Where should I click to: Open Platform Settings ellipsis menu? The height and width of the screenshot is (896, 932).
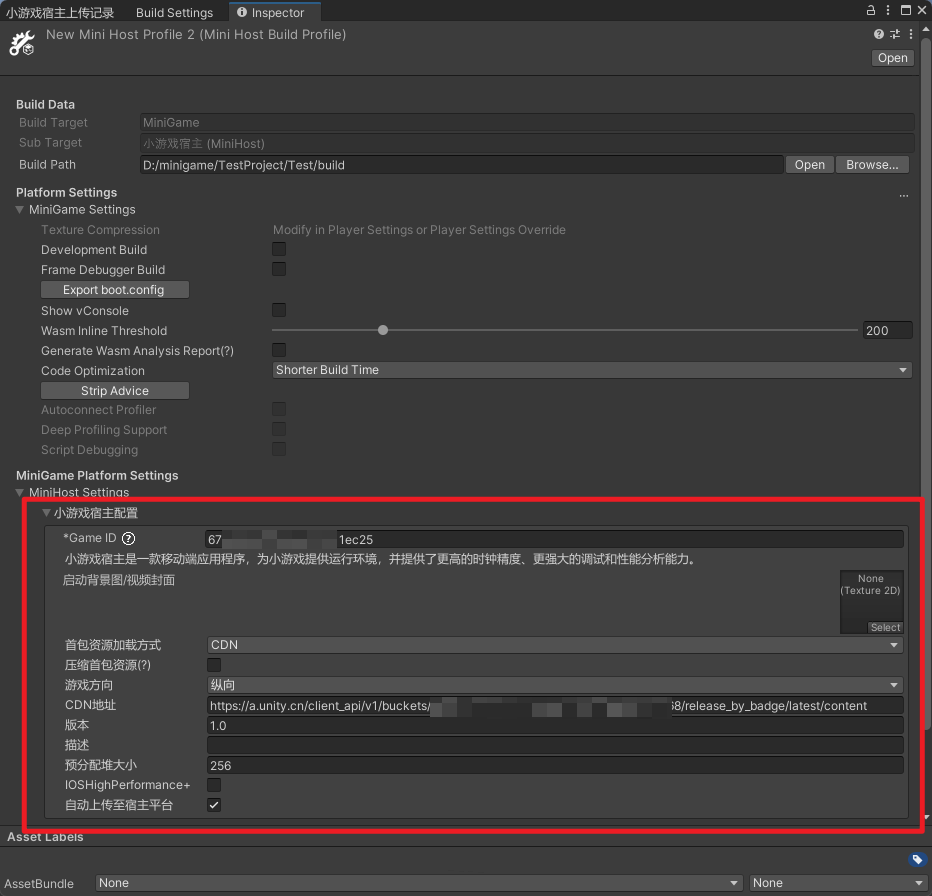904,194
